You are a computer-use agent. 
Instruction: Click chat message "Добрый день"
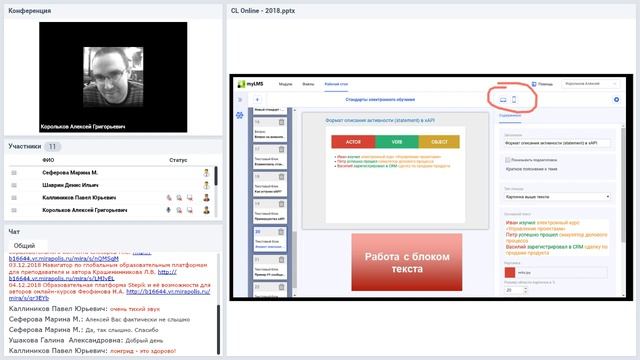click(144, 340)
